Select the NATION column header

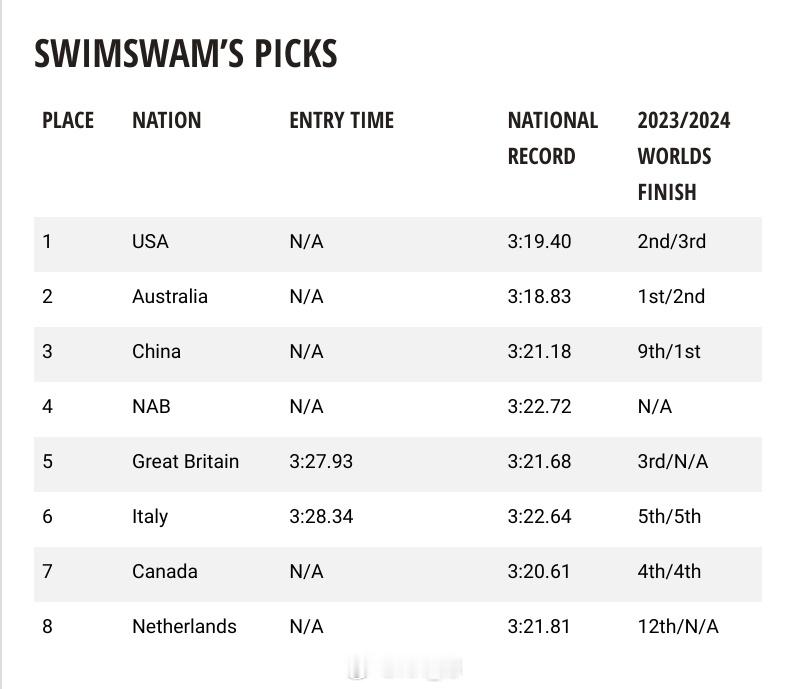[x=166, y=120]
